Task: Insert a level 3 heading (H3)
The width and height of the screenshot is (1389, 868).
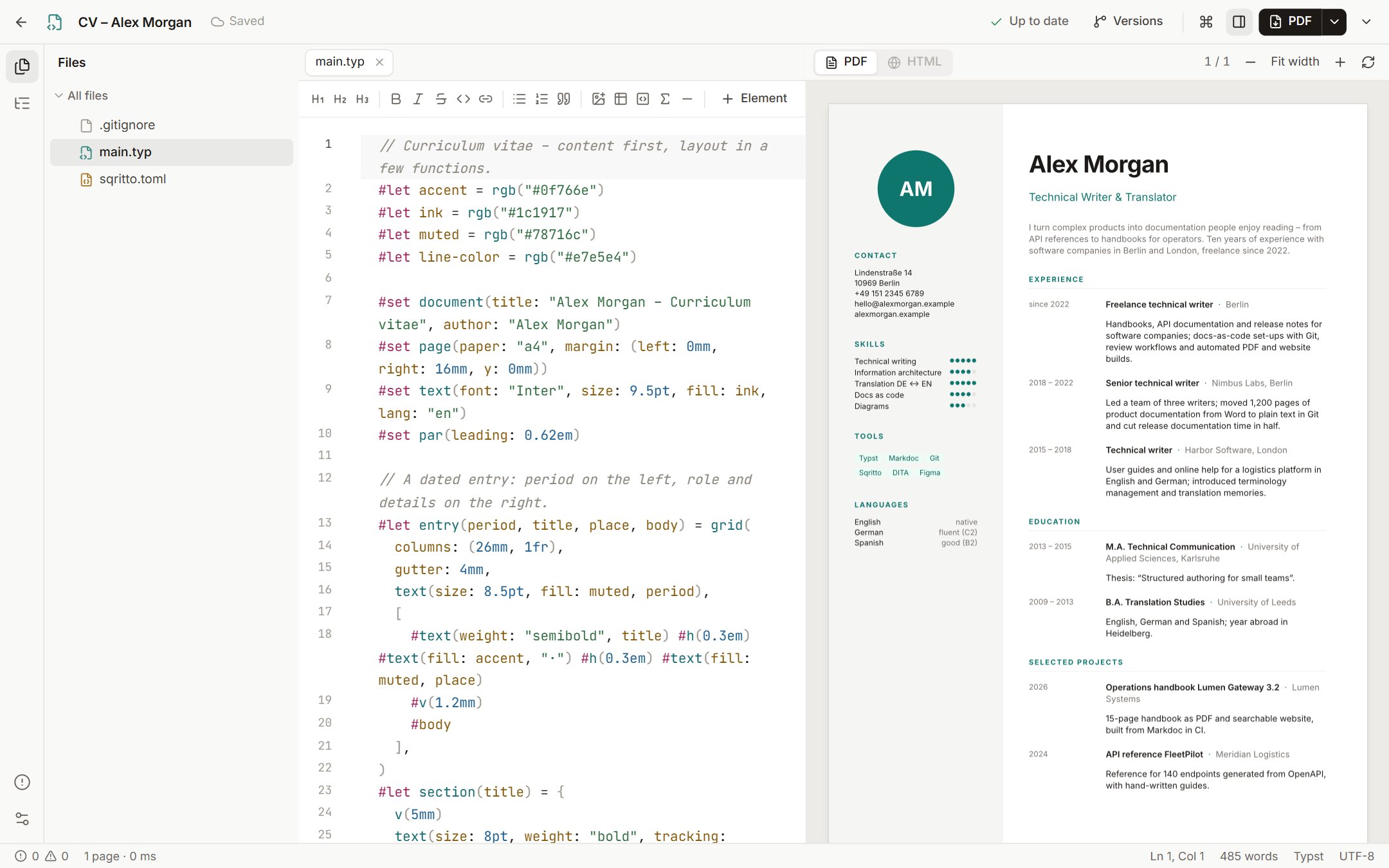Action: [x=363, y=98]
